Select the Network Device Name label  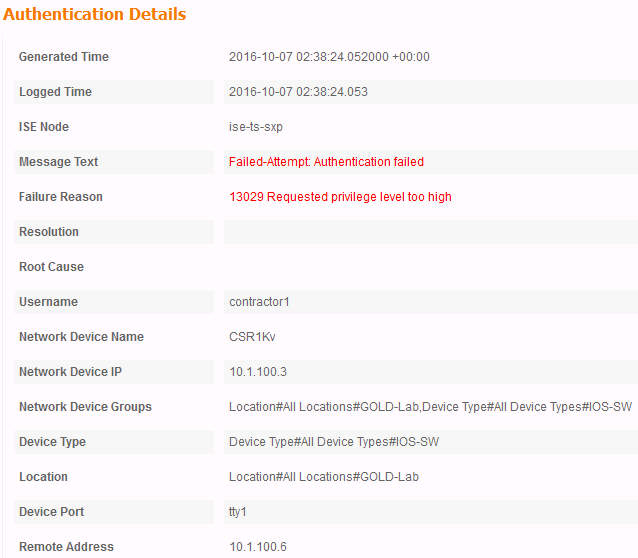pyautogui.click(x=81, y=337)
